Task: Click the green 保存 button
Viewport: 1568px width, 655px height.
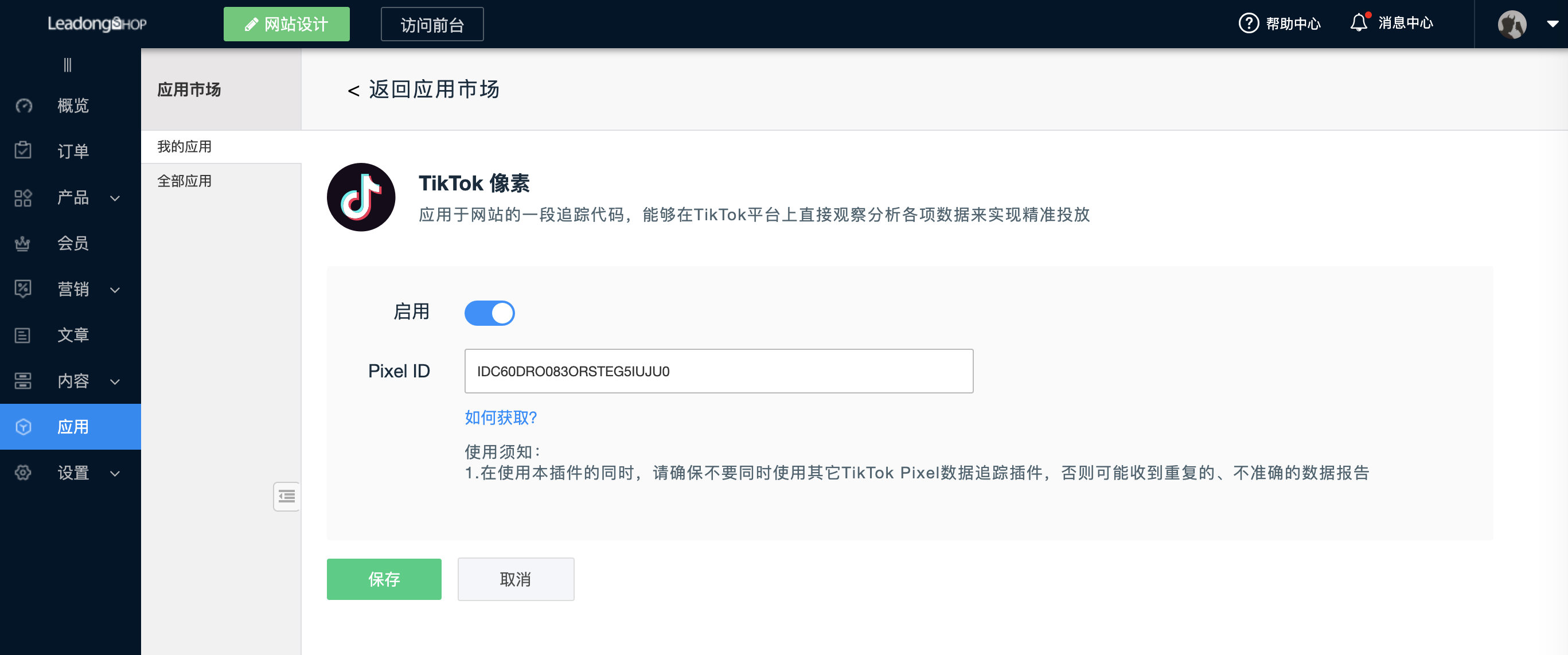Action: (384, 579)
